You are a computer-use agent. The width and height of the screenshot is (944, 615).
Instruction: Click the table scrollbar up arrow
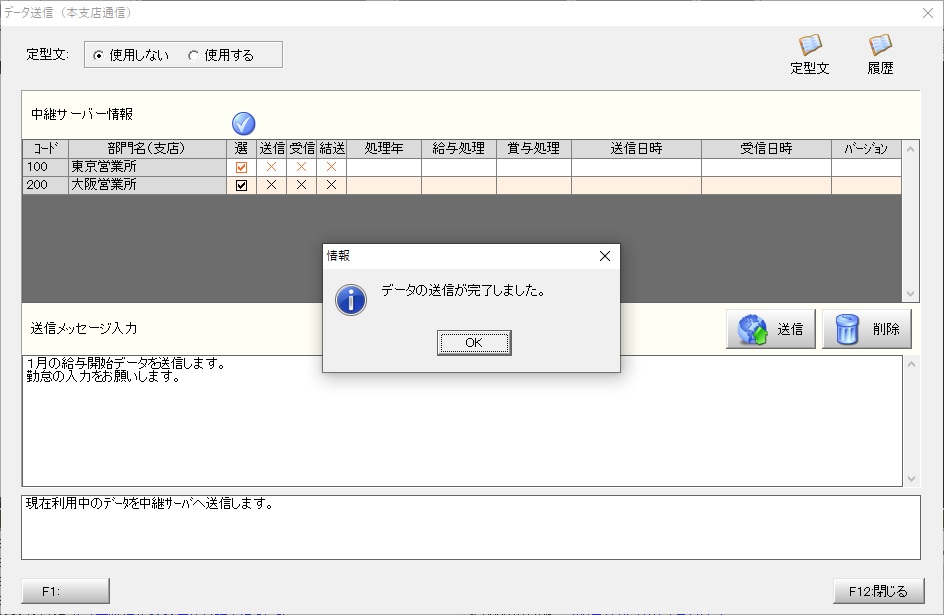910,149
